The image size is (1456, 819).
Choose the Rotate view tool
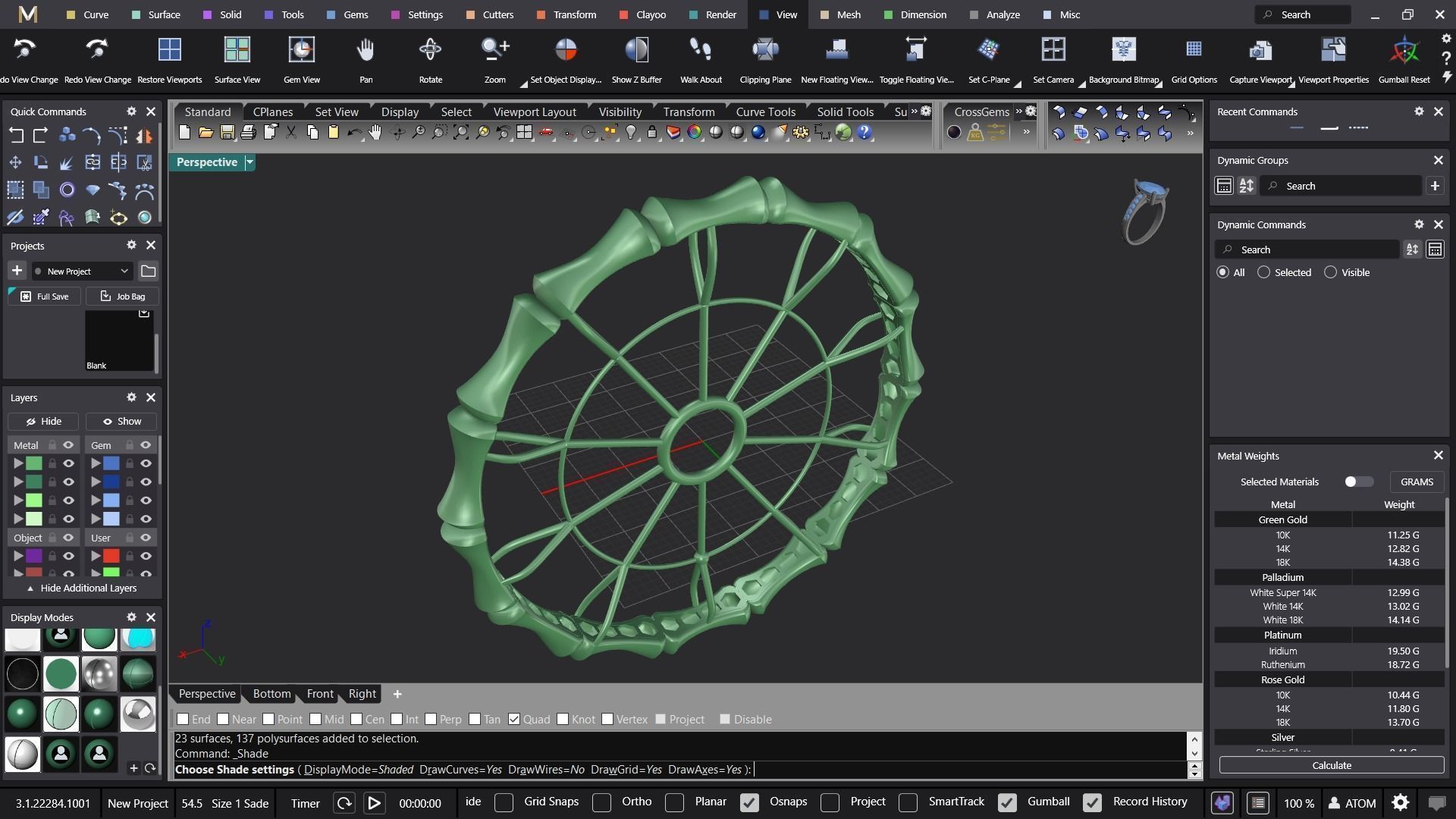(x=430, y=50)
